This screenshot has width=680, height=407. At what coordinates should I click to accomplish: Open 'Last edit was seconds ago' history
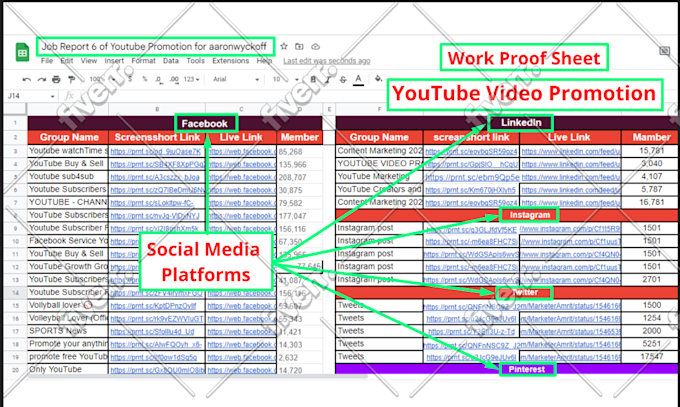327,61
